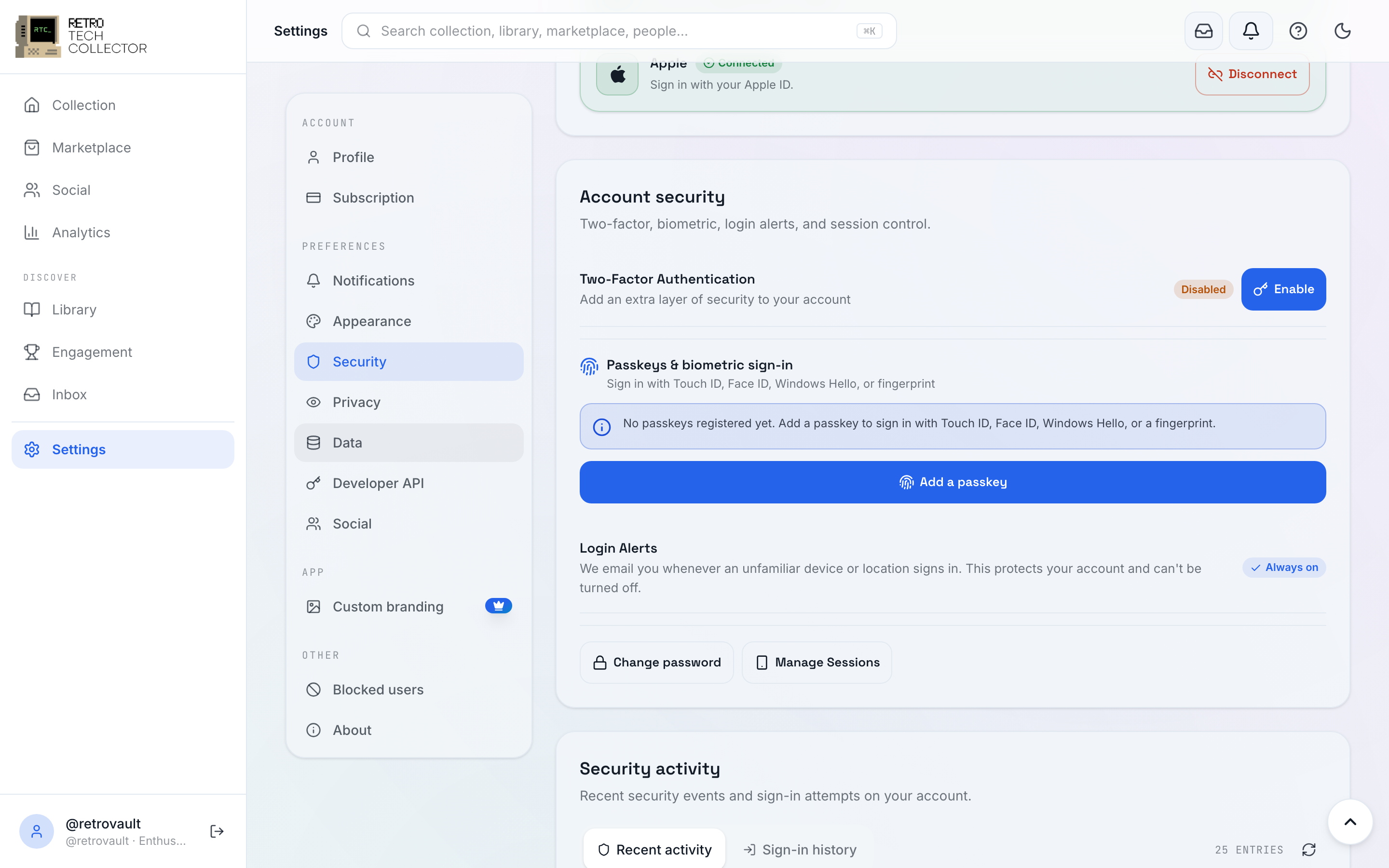Toggle dark mode moon icon
Image resolution: width=1389 pixels, height=868 pixels.
click(1343, 31)
